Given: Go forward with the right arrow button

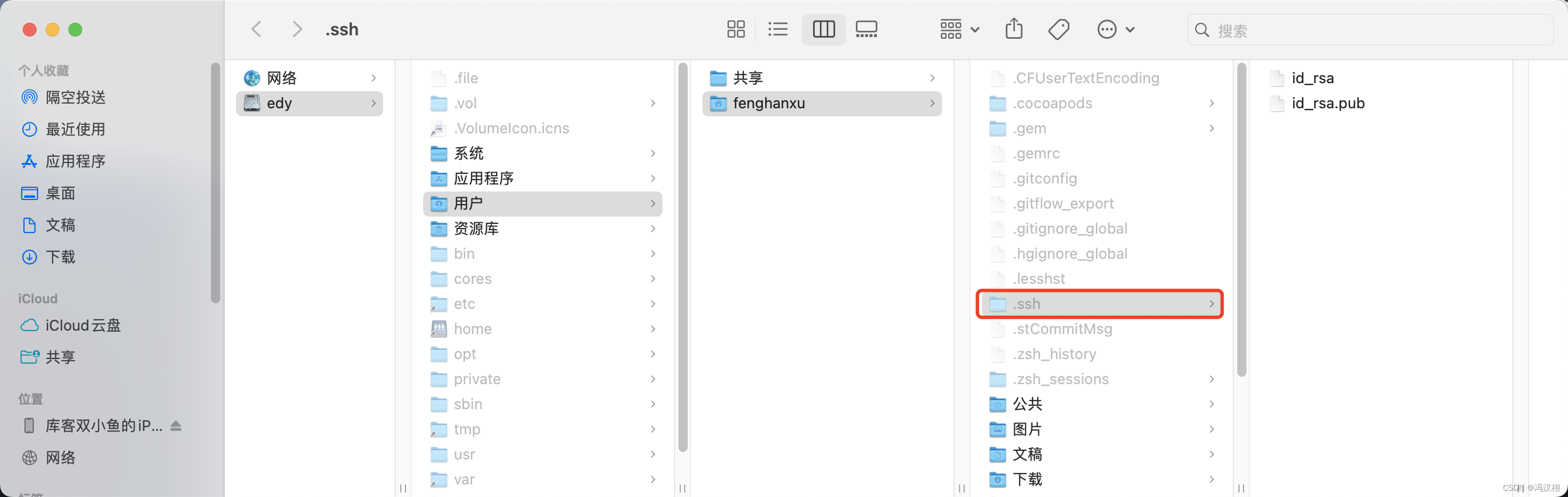Looking at the screenshot, I should click(x=296, y=29).
